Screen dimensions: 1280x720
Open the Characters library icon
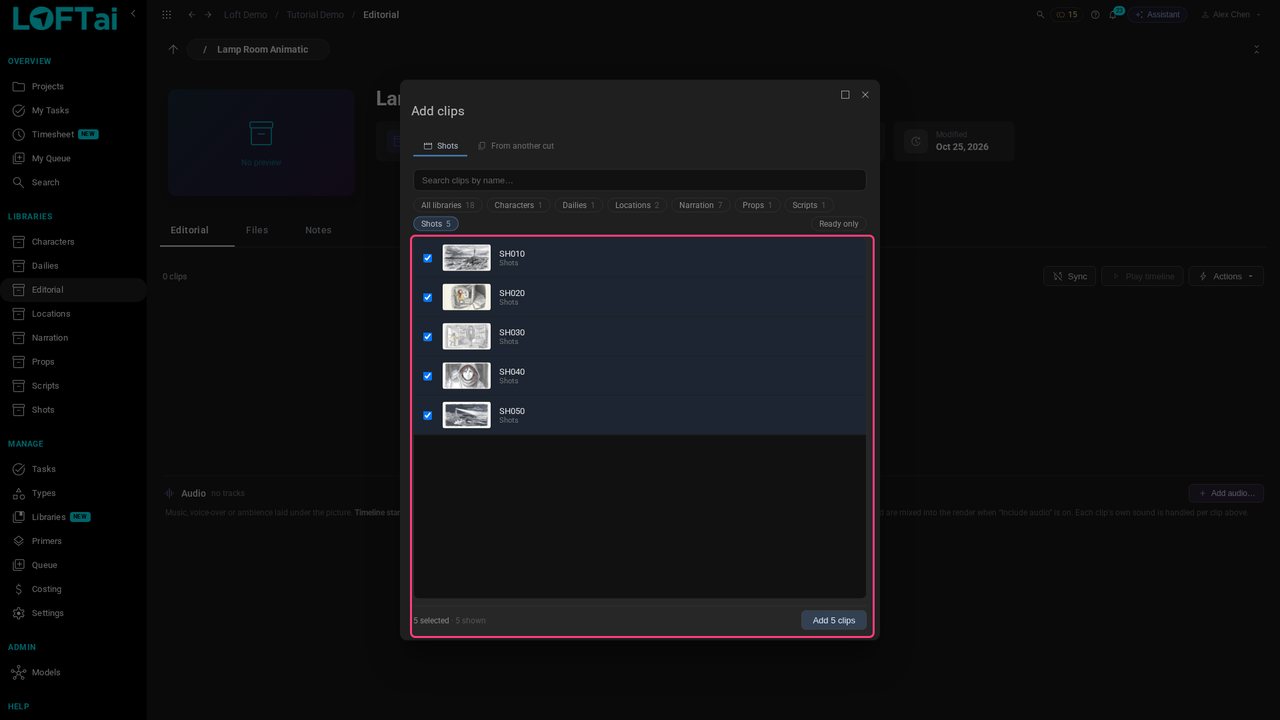(x=18, y=242)
